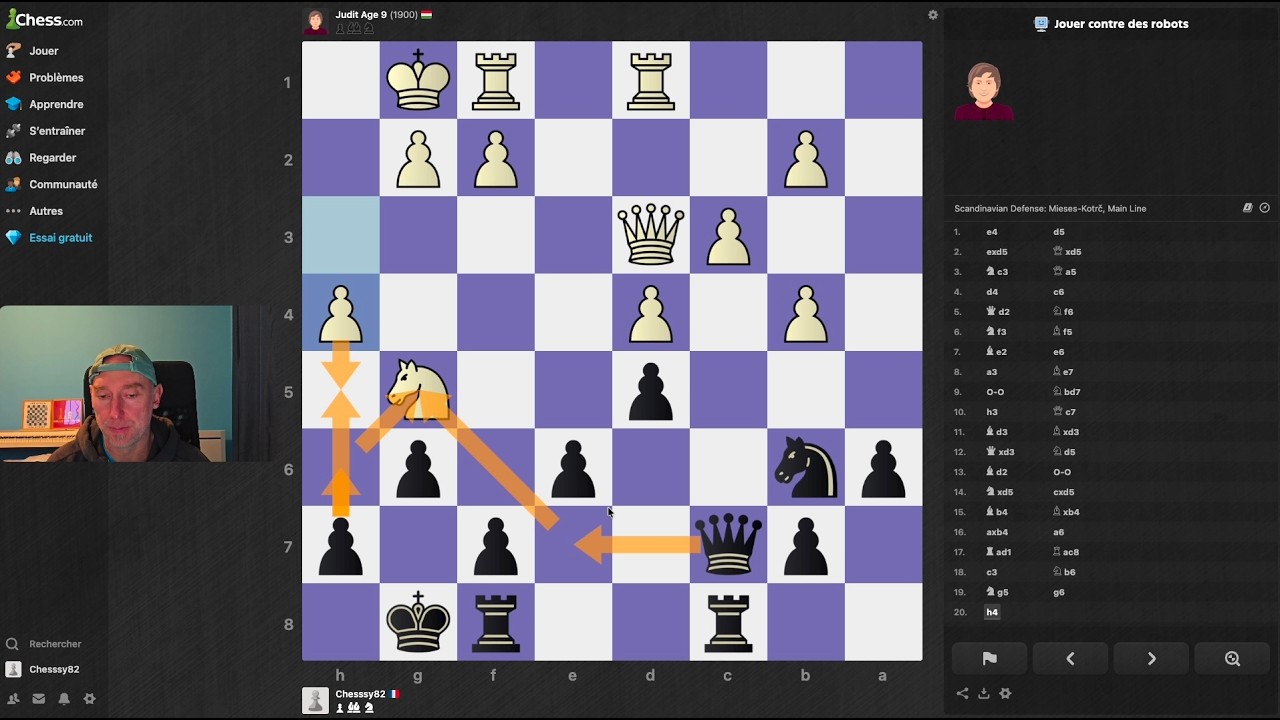The image size is (1280, 720).
Task: Click the black rook on c8
Action: tap(728, 622)
